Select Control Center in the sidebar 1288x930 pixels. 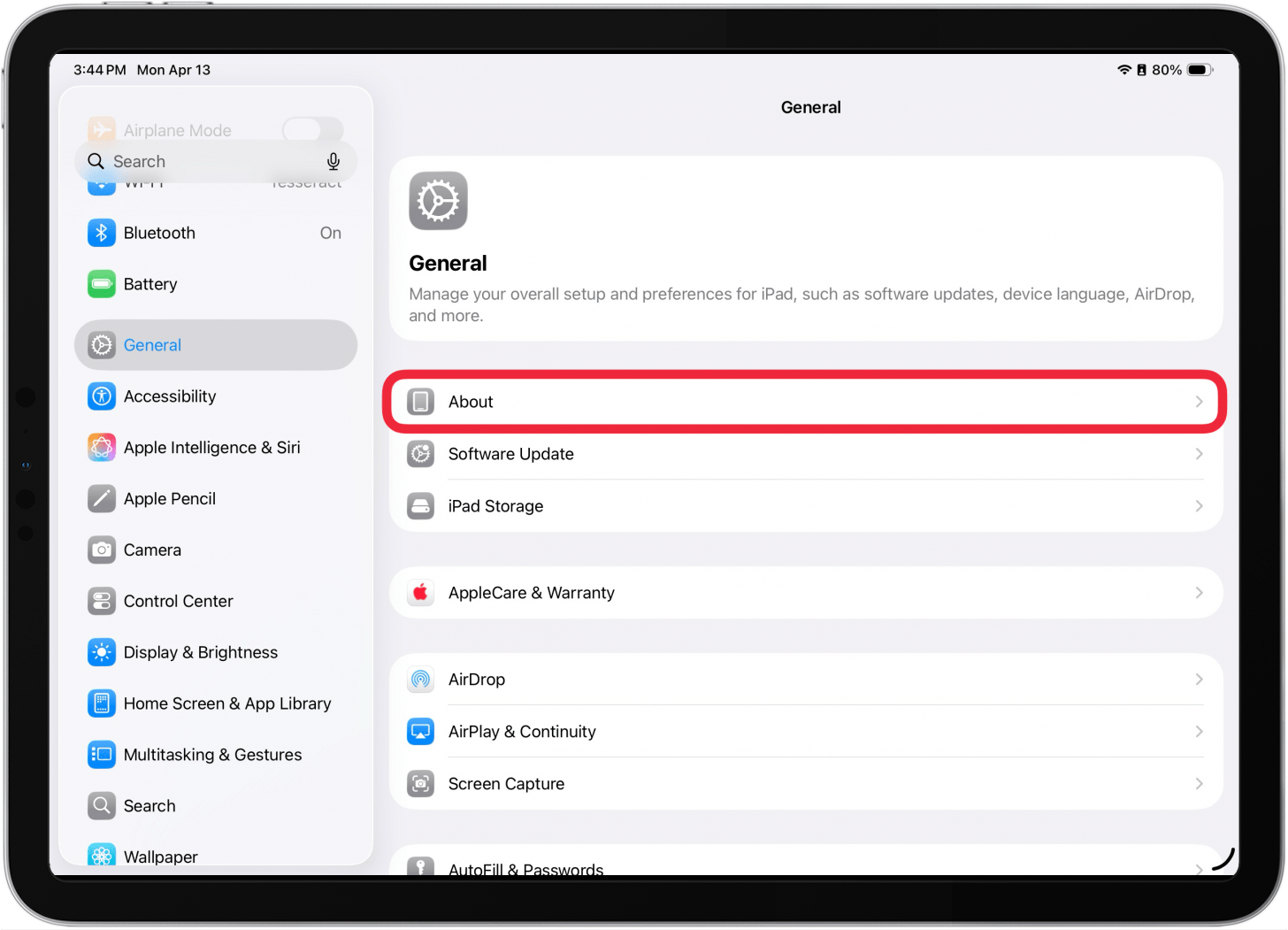point(216,602)
